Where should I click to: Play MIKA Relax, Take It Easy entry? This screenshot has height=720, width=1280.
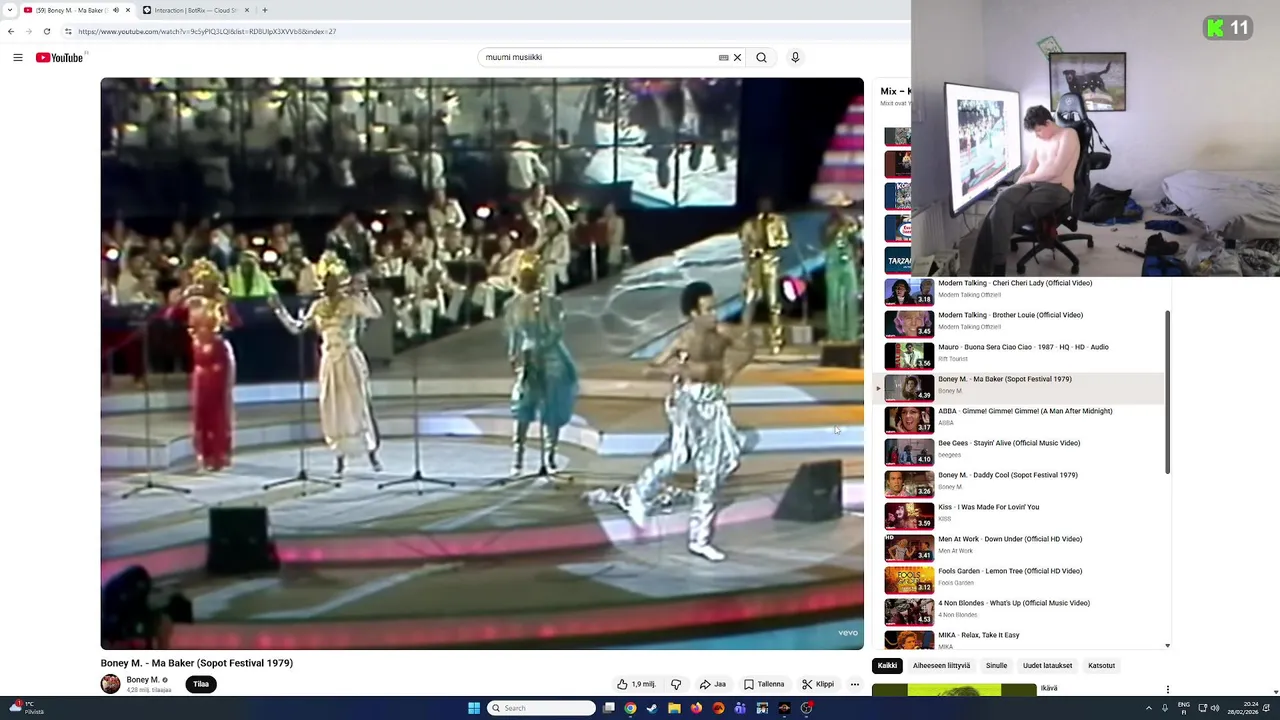tap(1020, 638)
